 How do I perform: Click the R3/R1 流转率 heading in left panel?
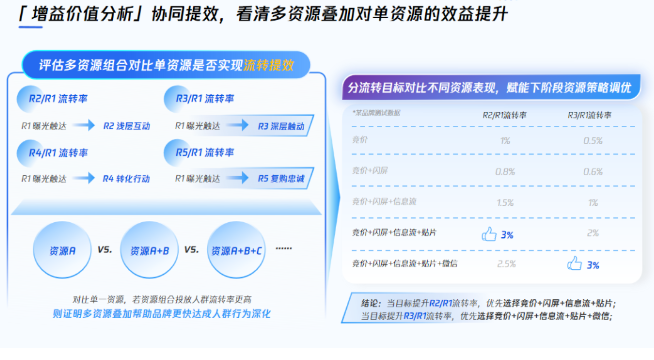205,99
